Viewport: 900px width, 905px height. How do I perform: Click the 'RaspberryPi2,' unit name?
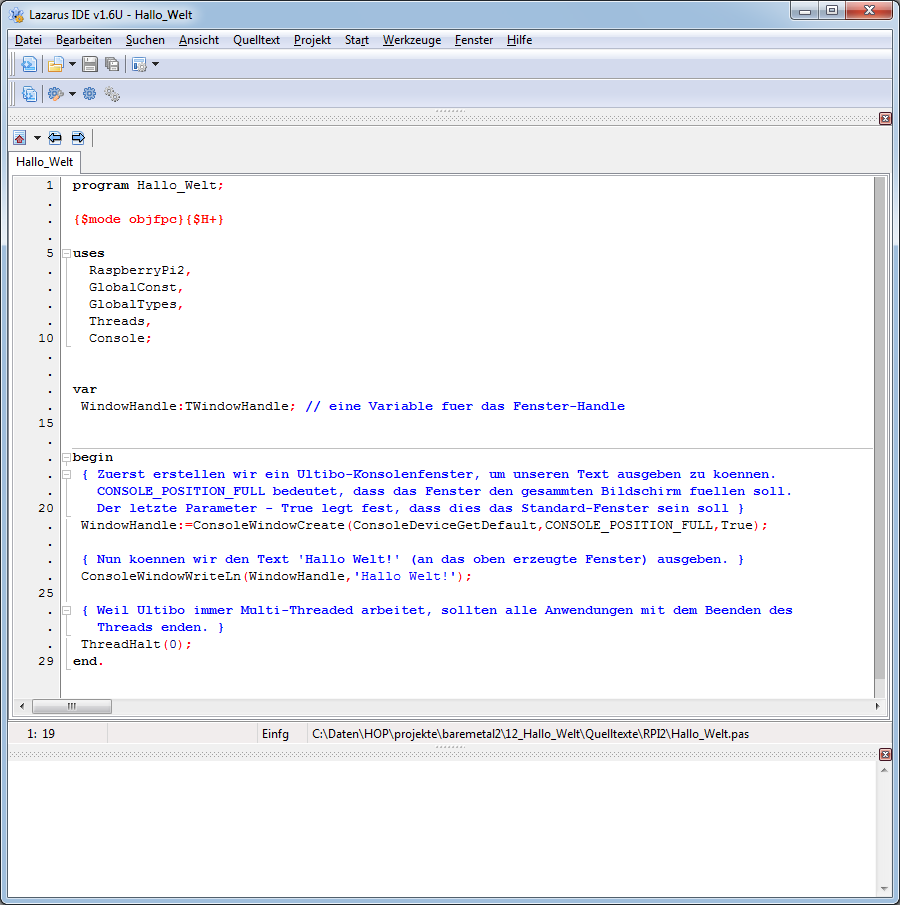click(140, 270)
